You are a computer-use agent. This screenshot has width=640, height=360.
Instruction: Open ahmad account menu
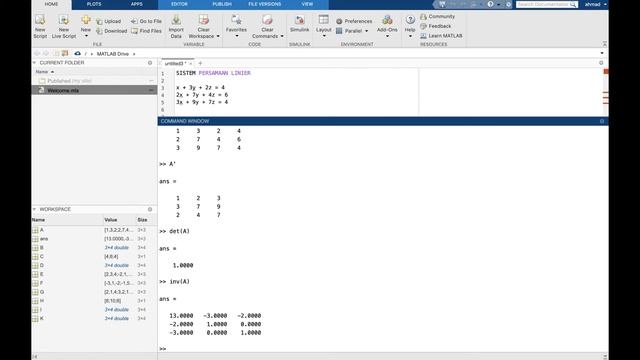pos(595,4)
